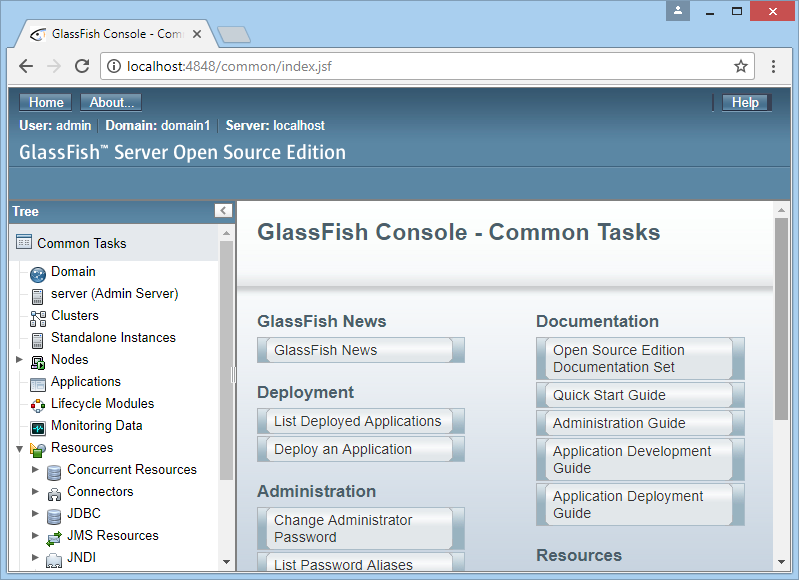
Task: Close the GlassFish Console tab
Action: [x=197, y=34]
